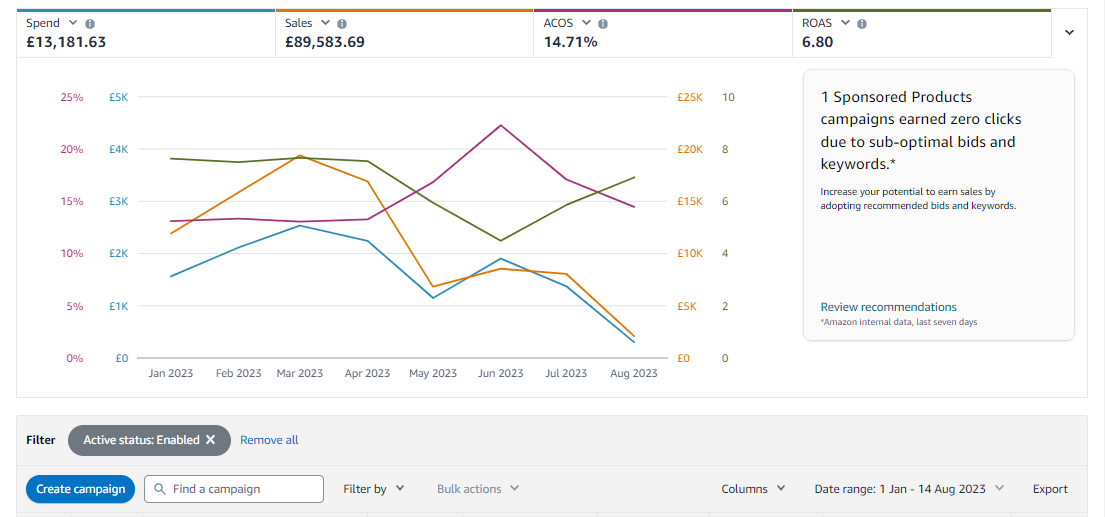Click the Jan 2023 axis label

pos(171,373)
